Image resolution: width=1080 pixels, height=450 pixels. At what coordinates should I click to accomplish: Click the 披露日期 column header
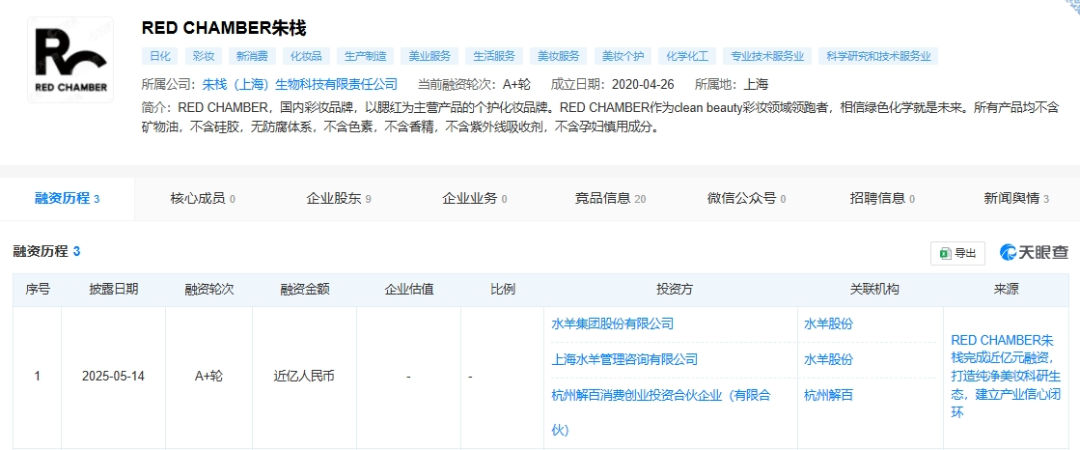tap(114, 289)
